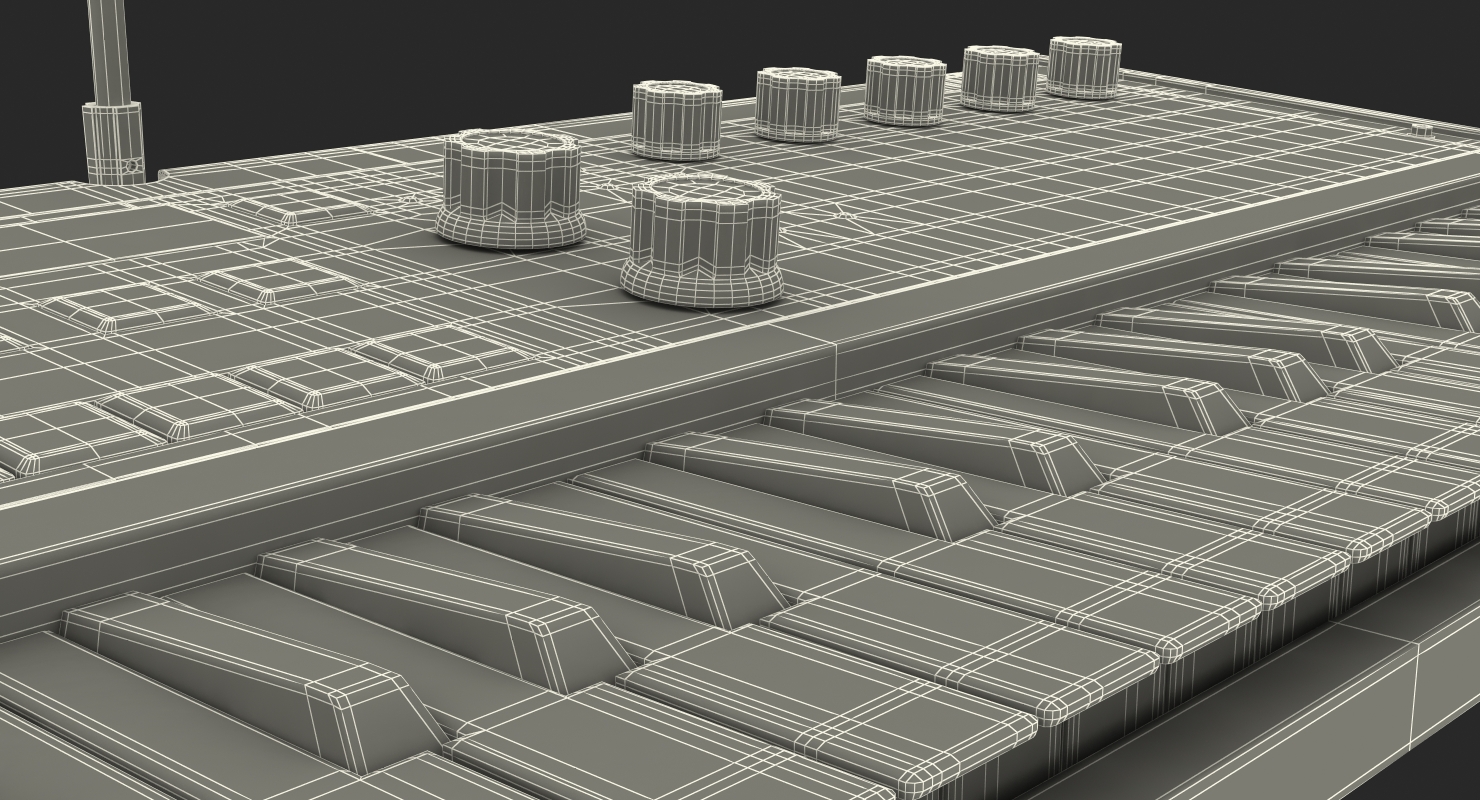Screen dimensions: 1480x800
Task: Click the large knob closest to the vertical rod
Action: (511, 188)
